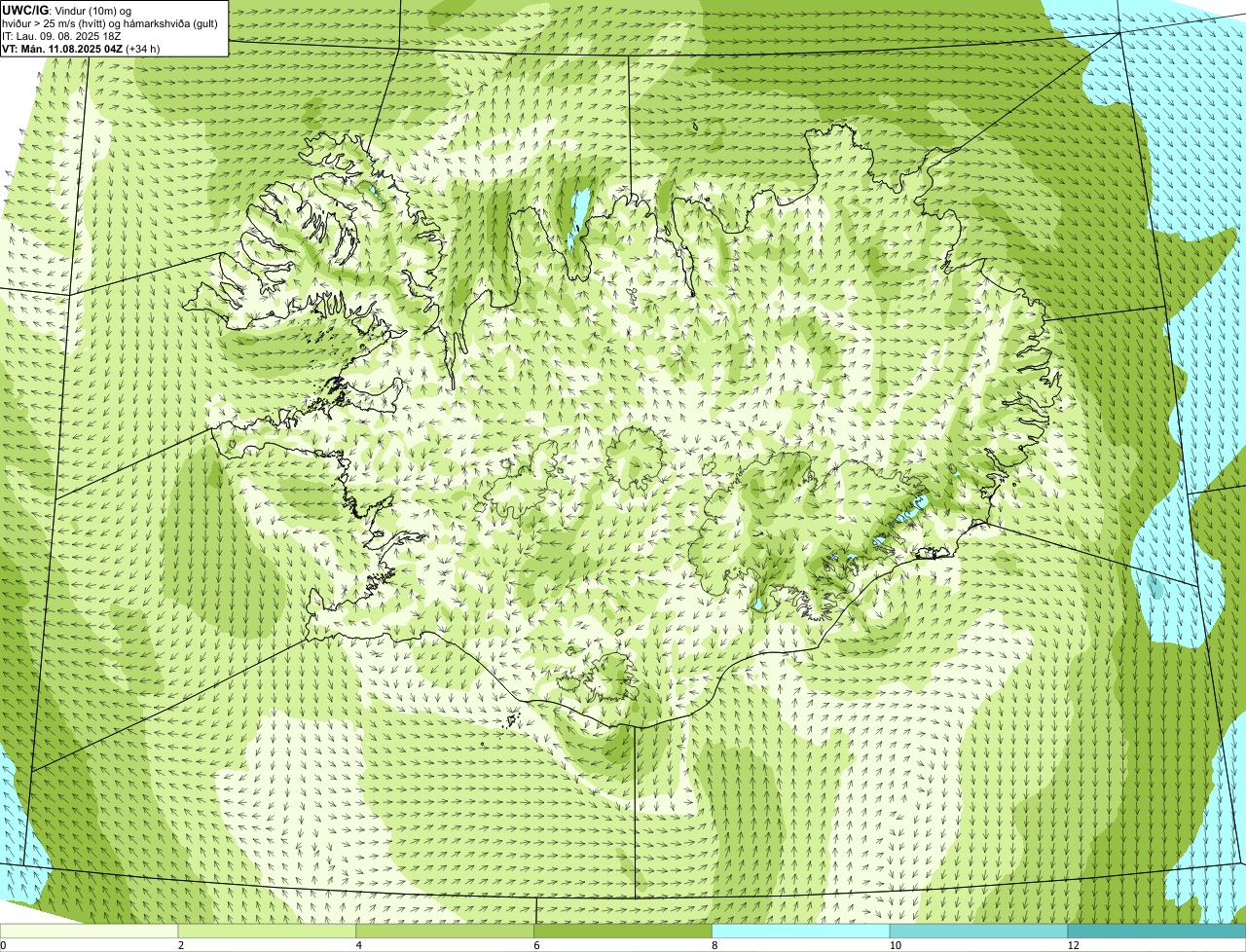The height and width of the screenshot is (952, 1246).
Task: Click the "UWC/IG: Vindur (10m) og" title line
Action: tap(67, 10)
